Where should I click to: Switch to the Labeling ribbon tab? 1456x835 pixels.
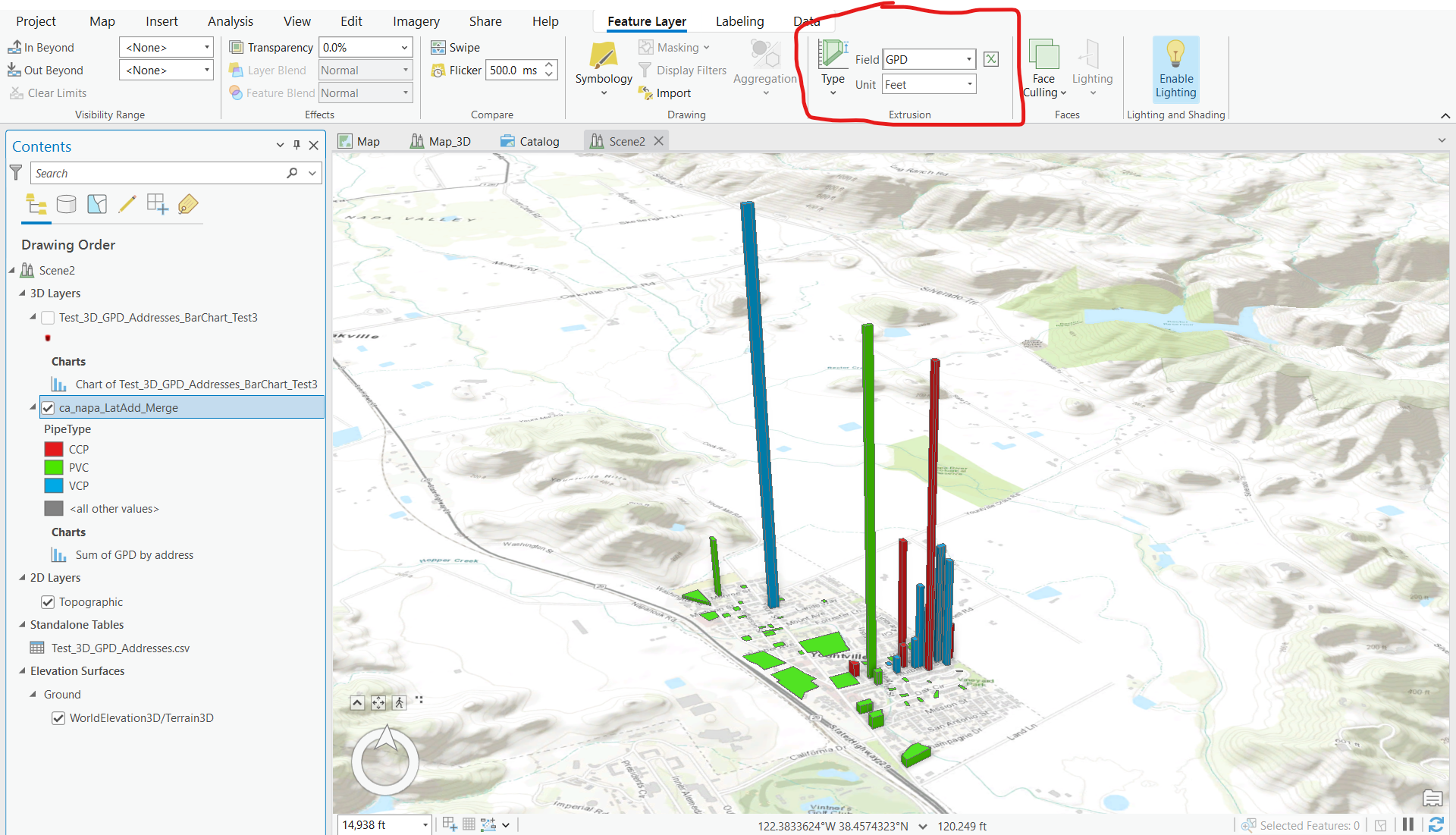[x=739, y=20]
